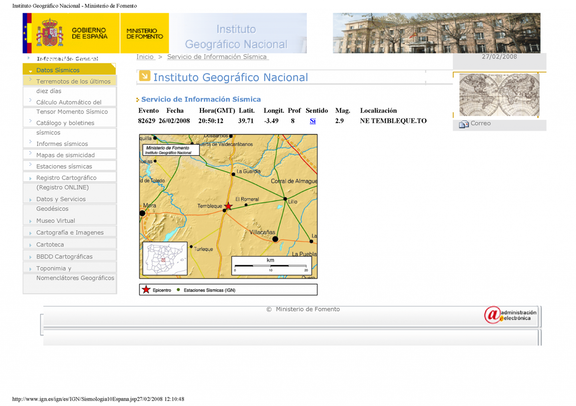Viewport: 576px width, 406px height.
Task: Open Catálogo y boletines sísmicos
Action: [65, 127]
